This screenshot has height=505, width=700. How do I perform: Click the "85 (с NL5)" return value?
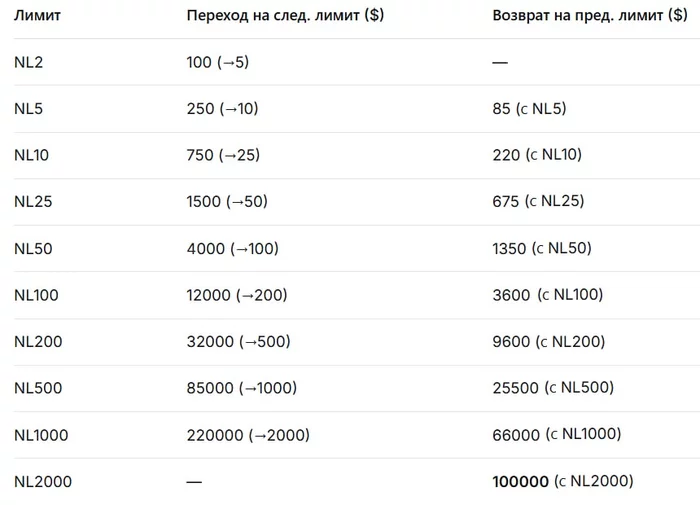pyautogui.click(x=529, y=109)
